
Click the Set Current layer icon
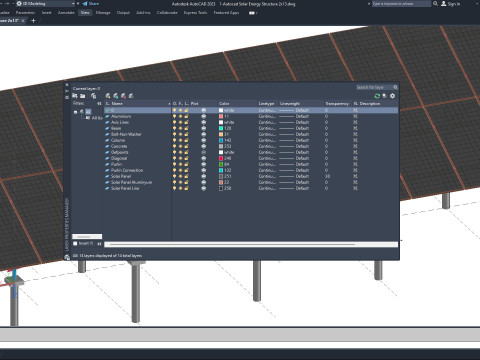(x=131, y=96)
